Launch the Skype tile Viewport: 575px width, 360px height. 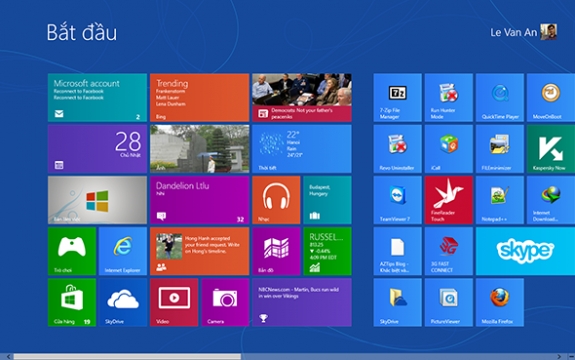pyautogui.click(x=525, y=251)
